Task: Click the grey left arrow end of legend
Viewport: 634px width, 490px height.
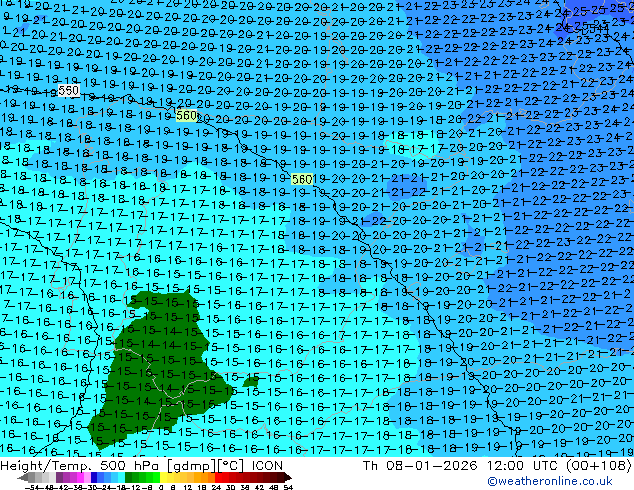Action: pos(23,477)
